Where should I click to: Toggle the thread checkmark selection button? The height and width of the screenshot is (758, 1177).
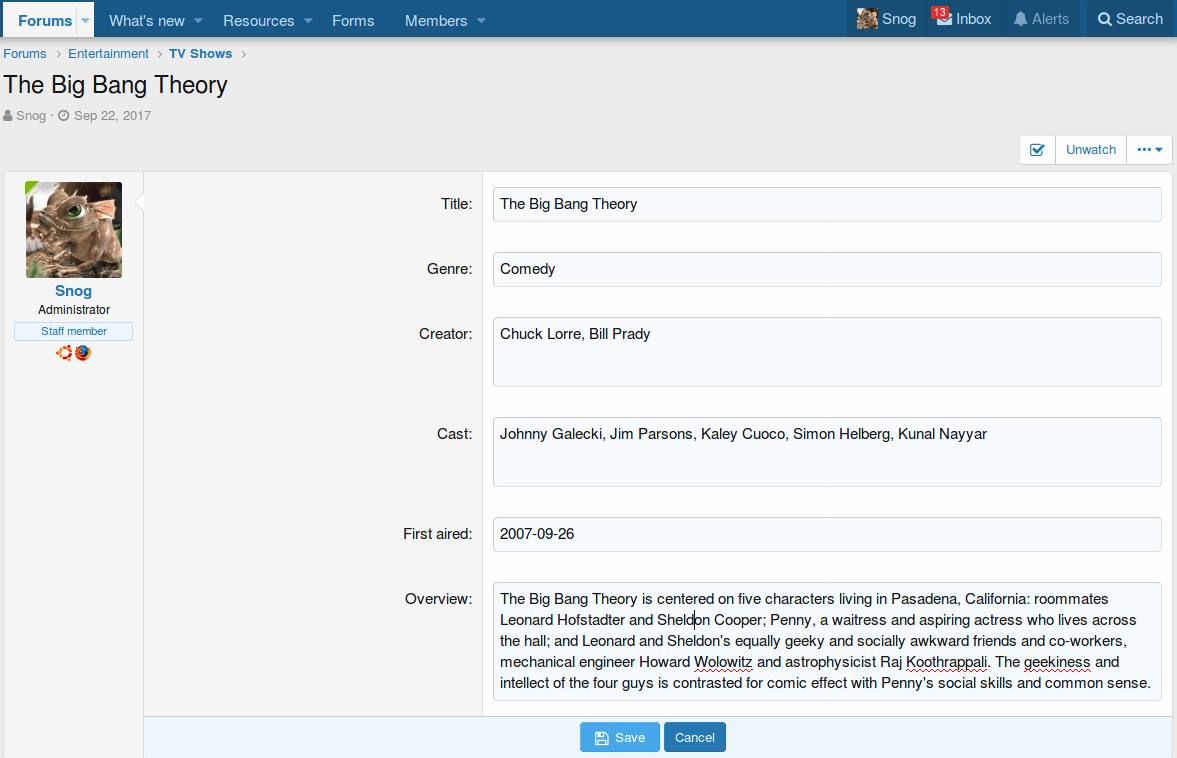pos(1037,150)
